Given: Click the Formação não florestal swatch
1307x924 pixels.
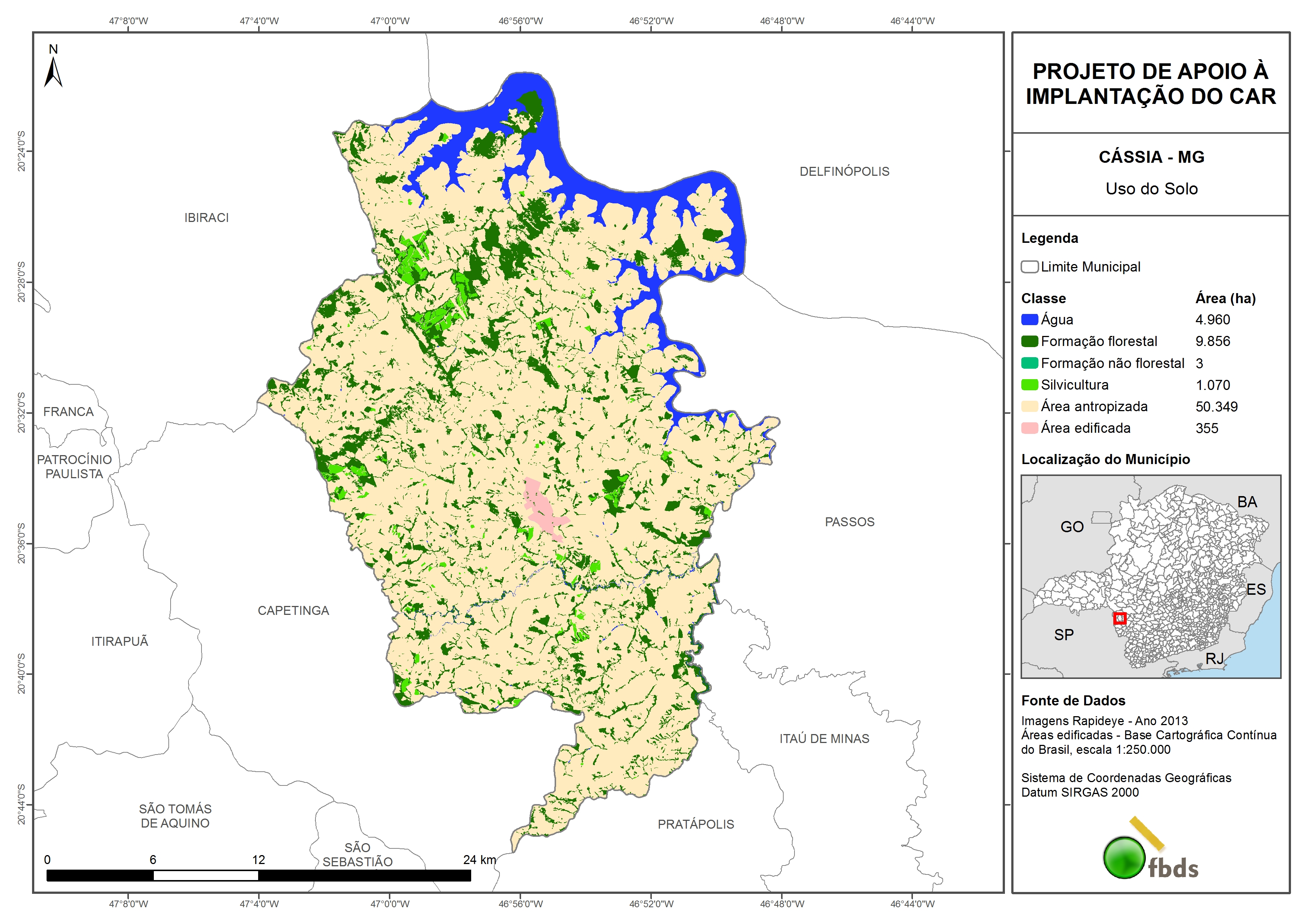Looking at the screenshot, I should click(1029, 363).
